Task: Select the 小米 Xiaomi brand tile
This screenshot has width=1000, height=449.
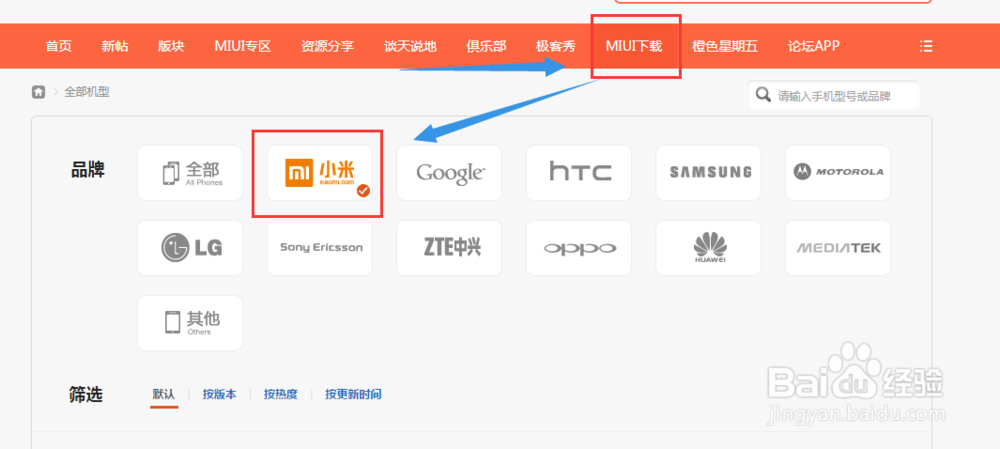Action: pyautogui.click(x=320, y=173)
